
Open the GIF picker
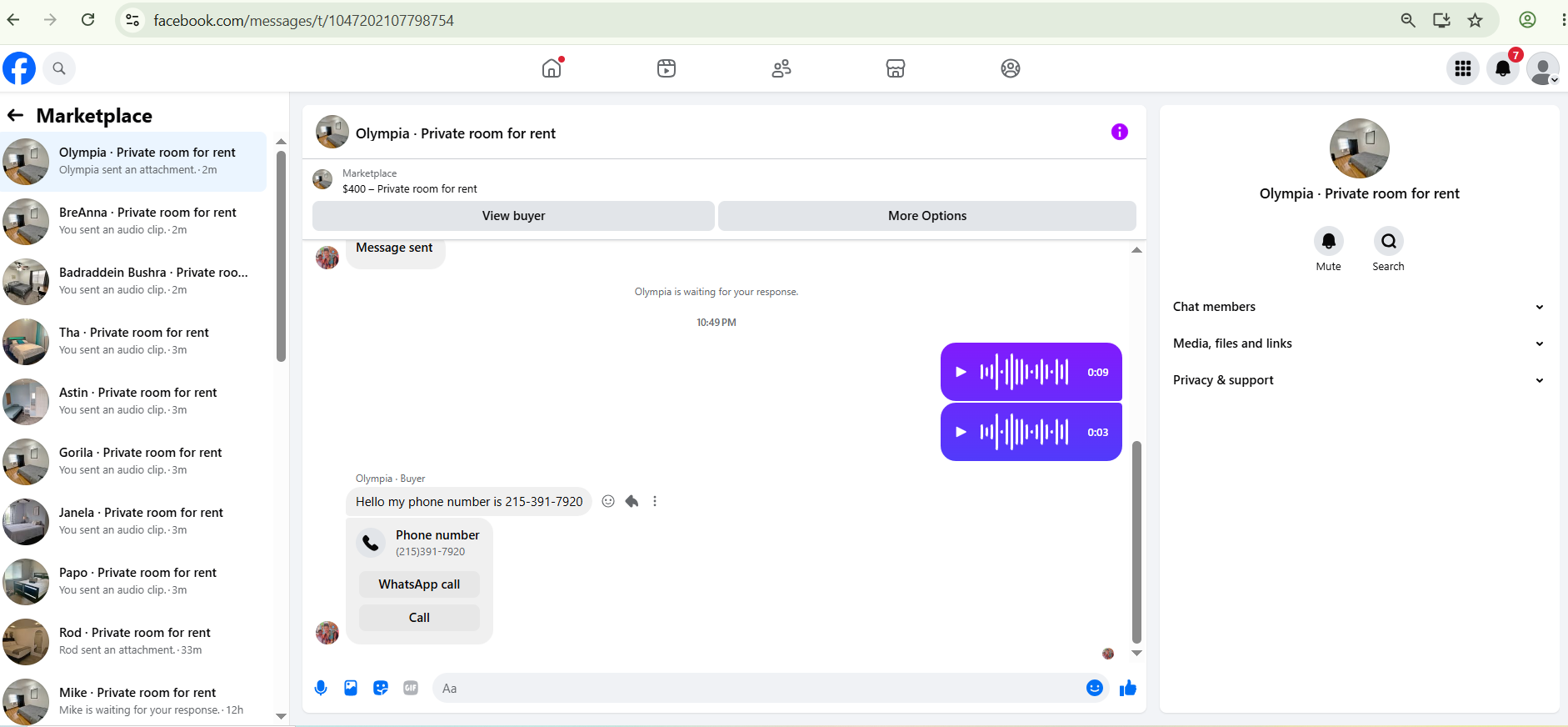point(411,688)
